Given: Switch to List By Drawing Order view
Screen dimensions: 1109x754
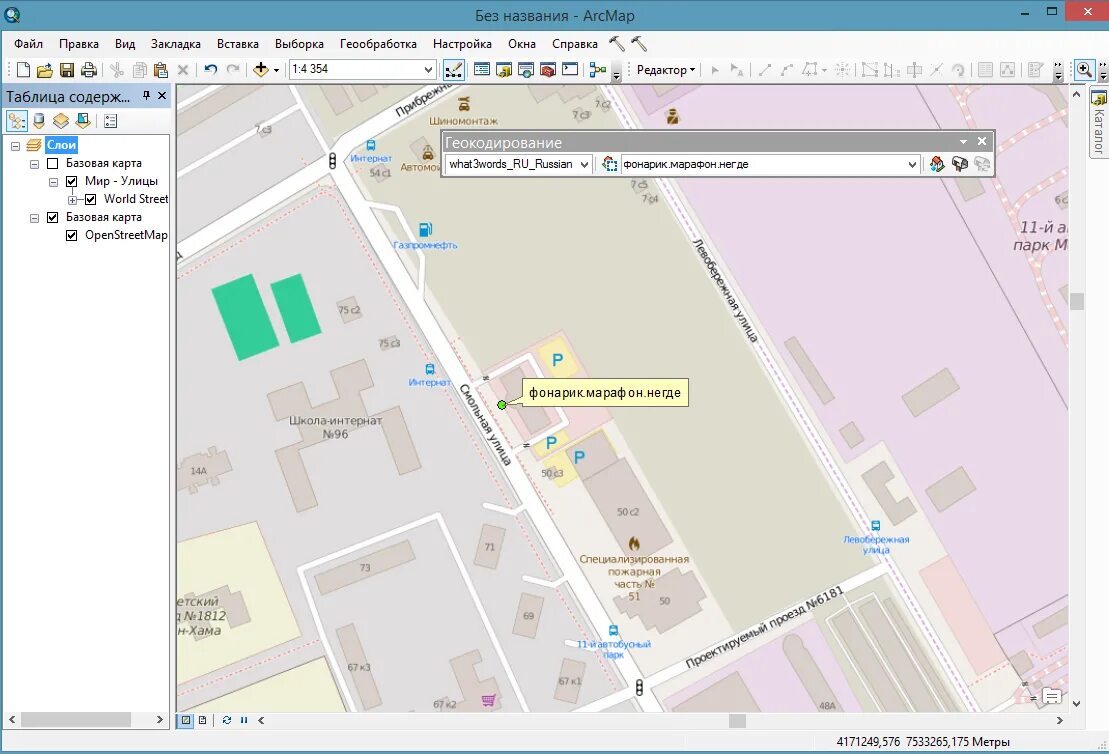Looking at the screenshot, I should (16, 121).
